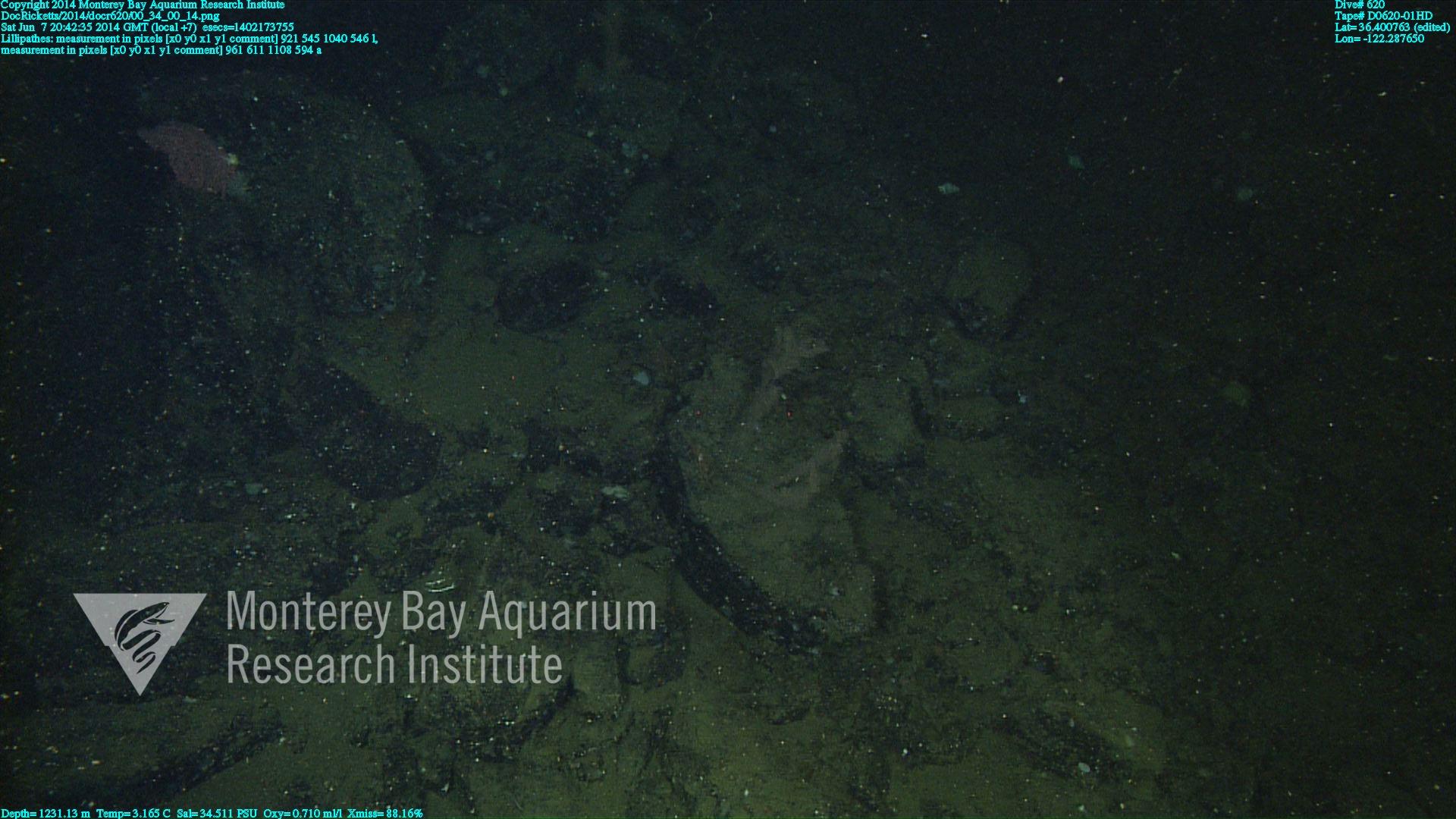Click the red laser dot on the seafloor
Screen dimensions: 1456x819
point(789,414)
